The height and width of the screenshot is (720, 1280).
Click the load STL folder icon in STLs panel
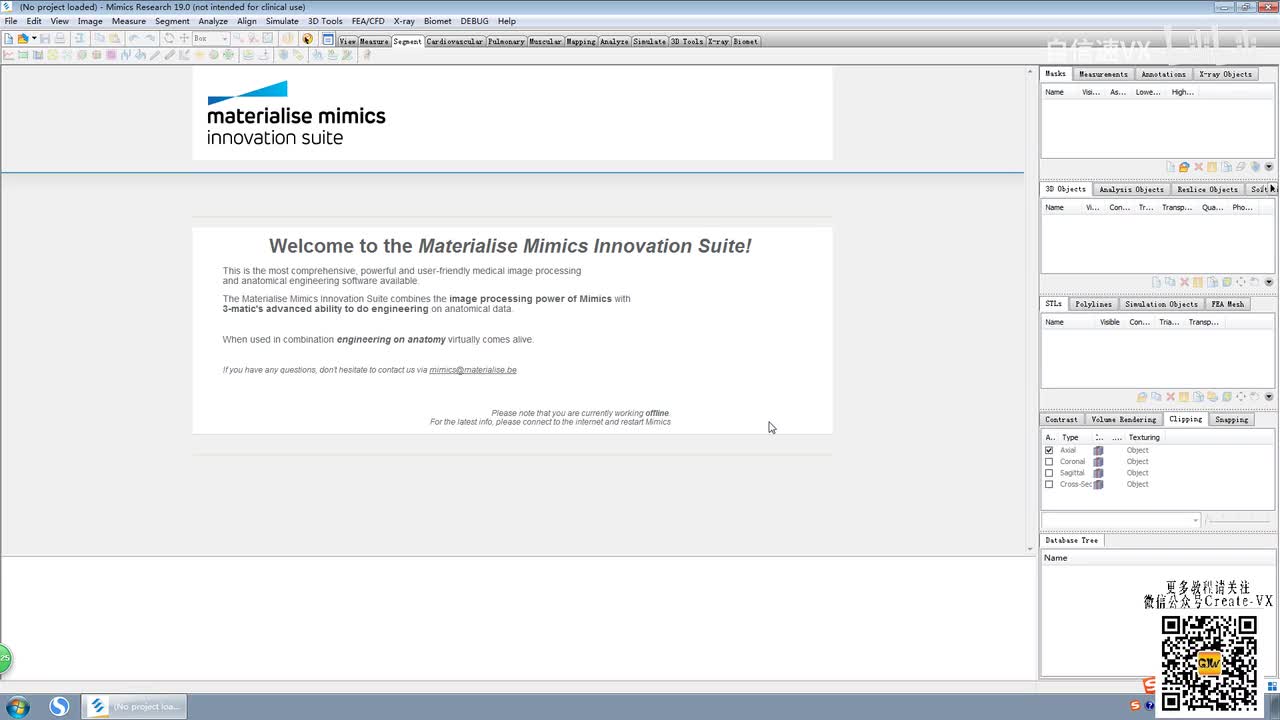click(x=1142, y=397)
